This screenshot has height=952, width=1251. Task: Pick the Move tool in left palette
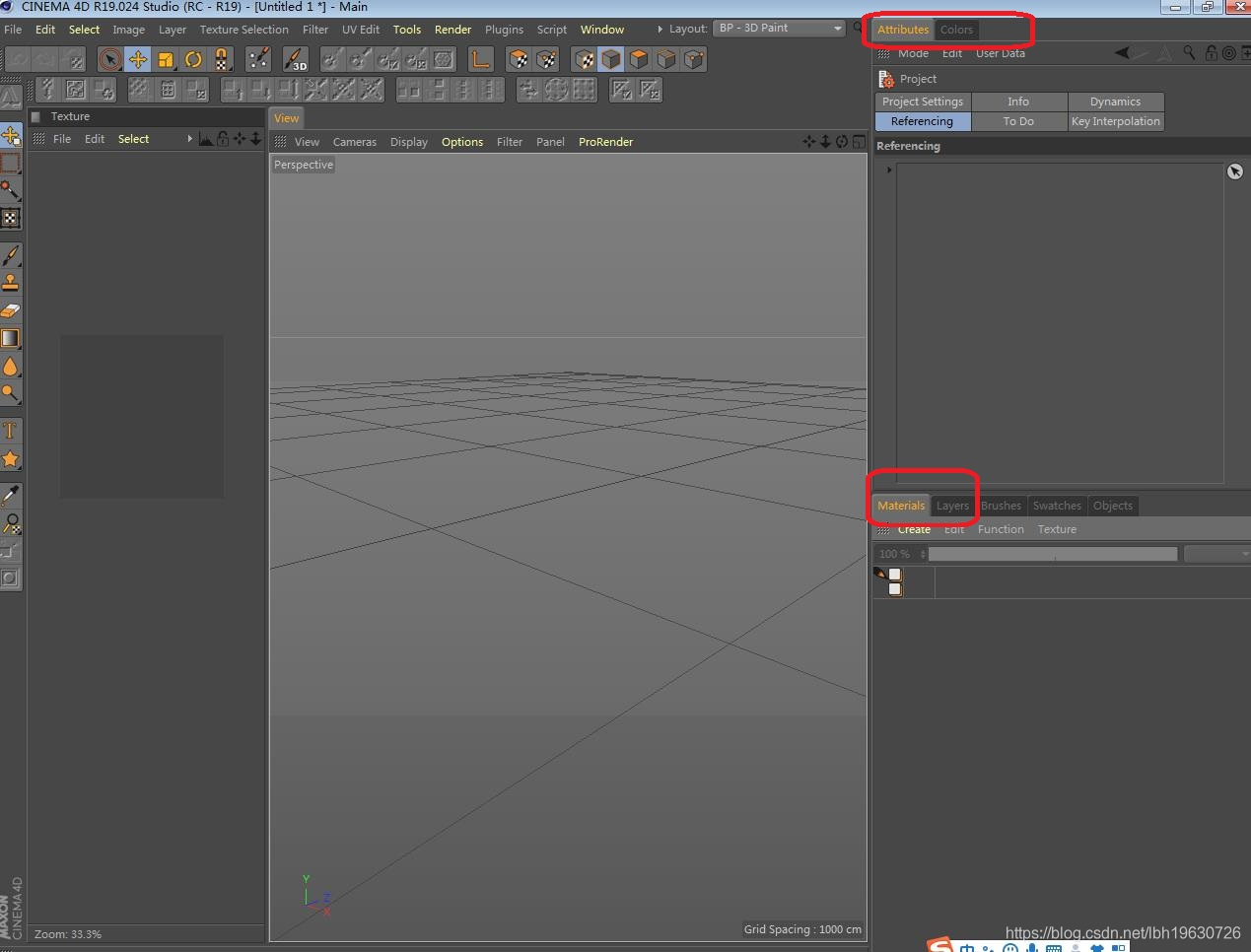11,136
